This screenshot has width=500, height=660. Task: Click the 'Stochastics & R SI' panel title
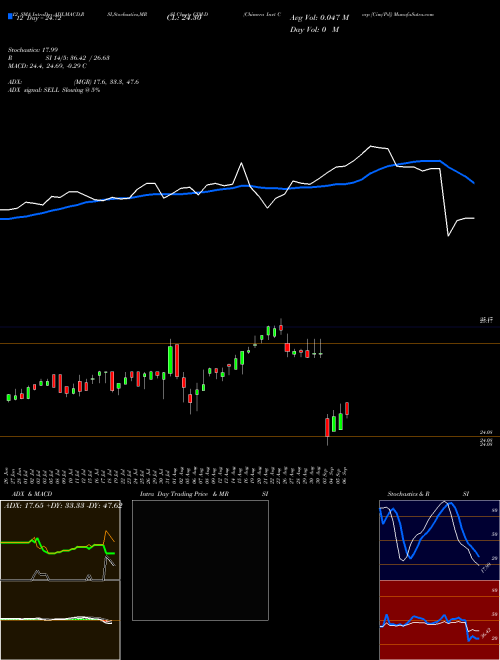point(428,494)
